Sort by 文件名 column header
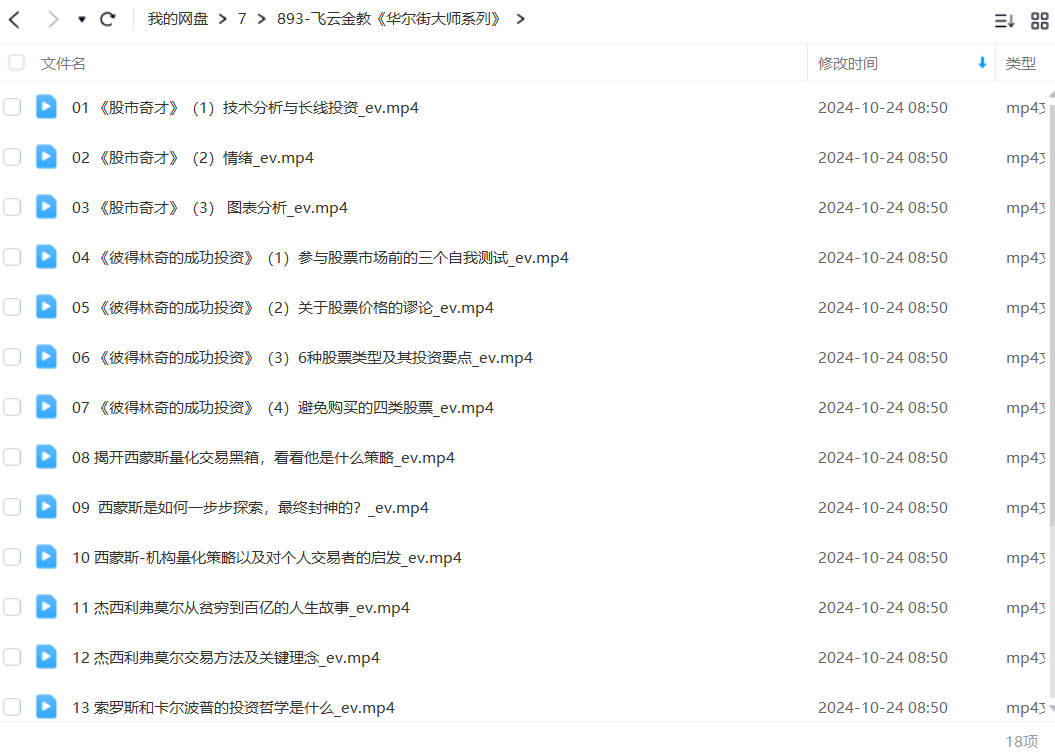Image resolution: width=1055 pixels, height=752 pixels. (63, 64)
